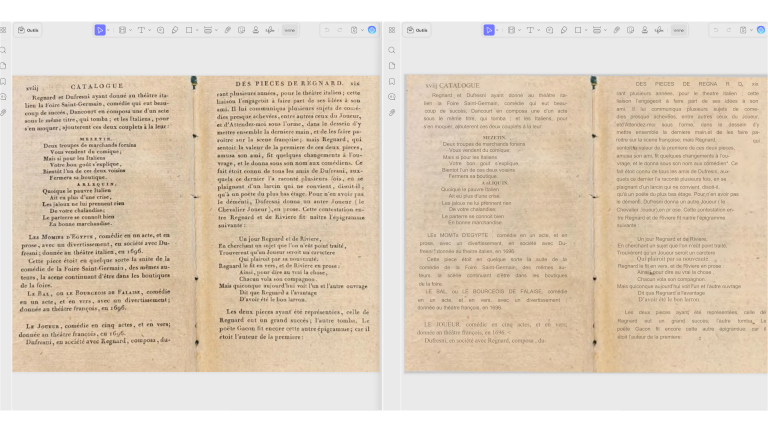Pick the pencil drawing tool in the right window
768x432 pixels.
click(x=564, y=30)
